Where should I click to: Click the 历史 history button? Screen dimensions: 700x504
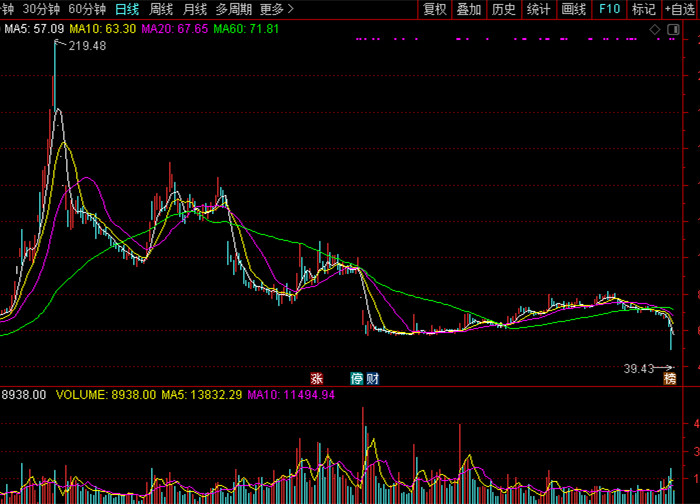pyautogui.click(x=504, y=9)
